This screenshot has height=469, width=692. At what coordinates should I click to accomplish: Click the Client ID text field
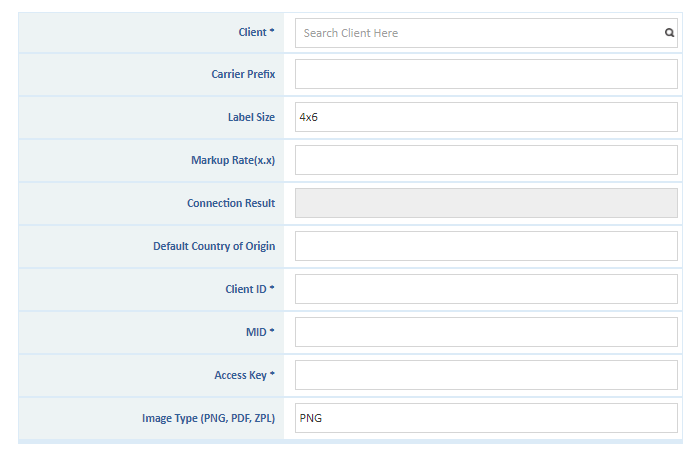coord(486,289)
